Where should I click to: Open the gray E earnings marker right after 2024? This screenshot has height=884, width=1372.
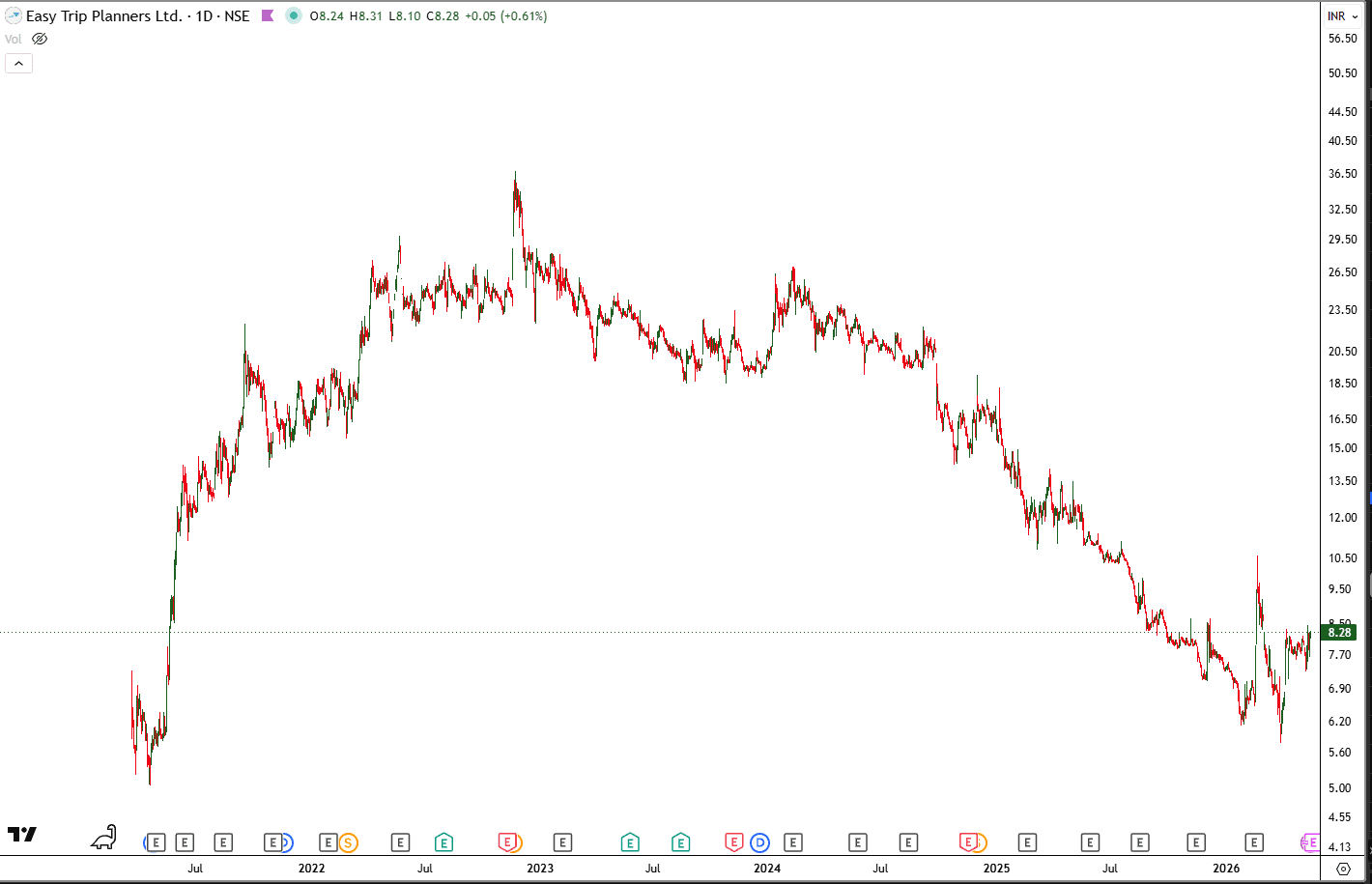(792, 842)
